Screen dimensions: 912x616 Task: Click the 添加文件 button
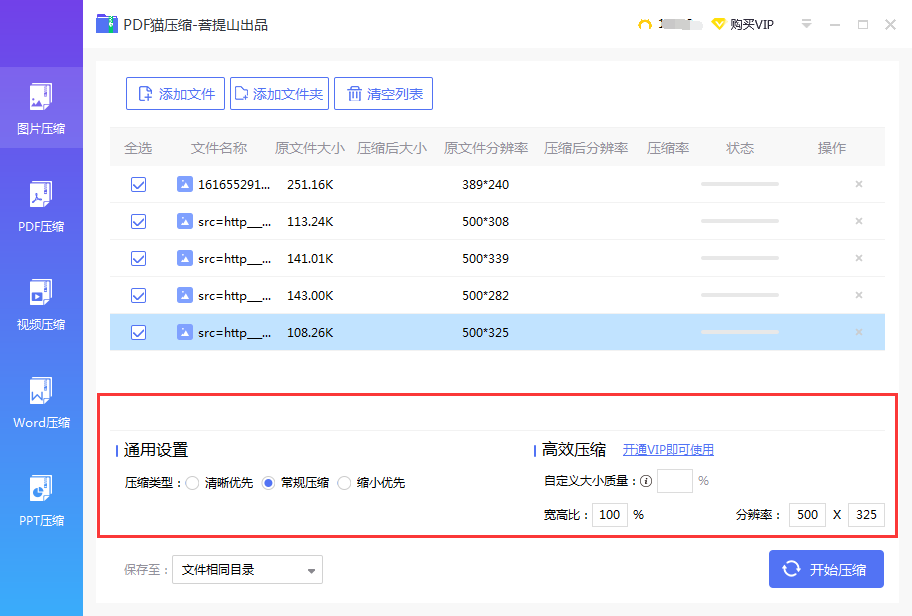coord(175,94)
